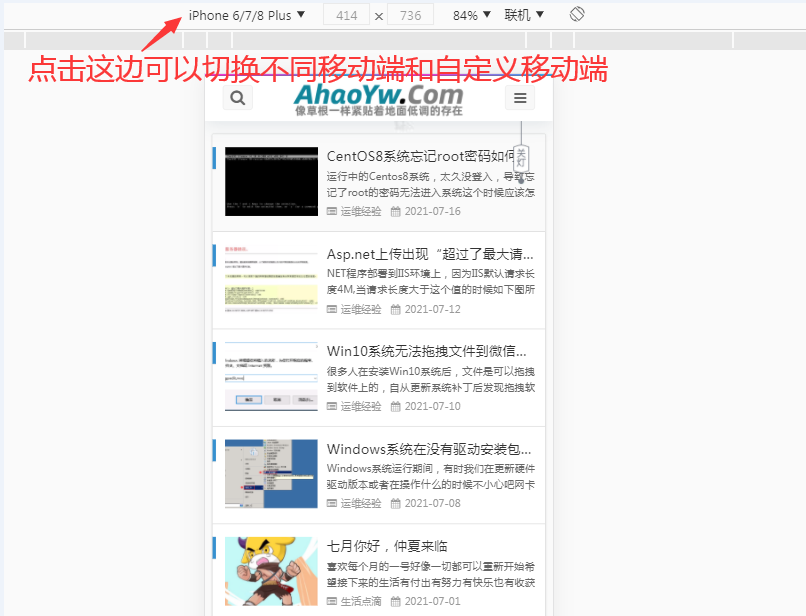
Task: Click the viewport height field showing 736
Action: (410, 16)
